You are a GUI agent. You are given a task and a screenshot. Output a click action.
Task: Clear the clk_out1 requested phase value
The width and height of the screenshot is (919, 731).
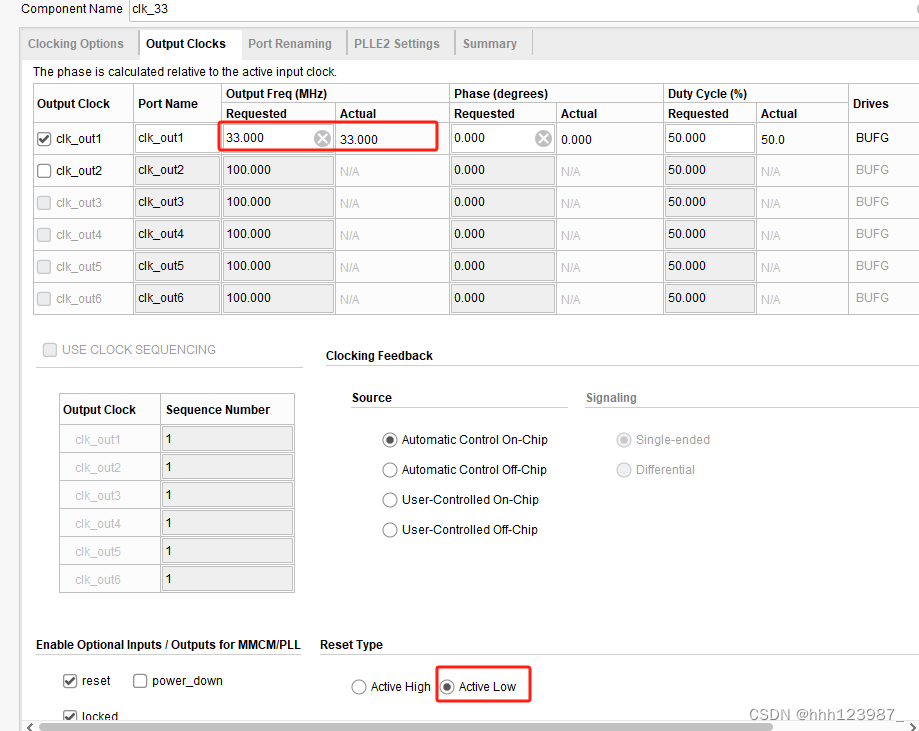click(543, 138)
